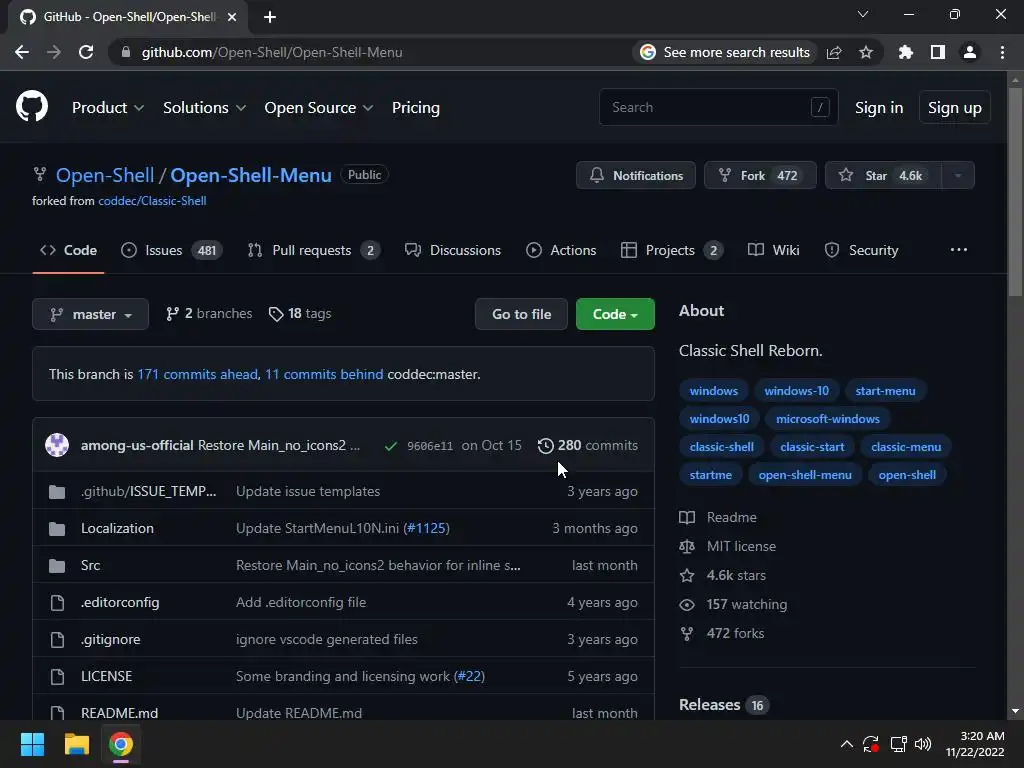Open the Localization folder
The image size is (1024, 768).
pyautogui.click(x=117, y=528)
